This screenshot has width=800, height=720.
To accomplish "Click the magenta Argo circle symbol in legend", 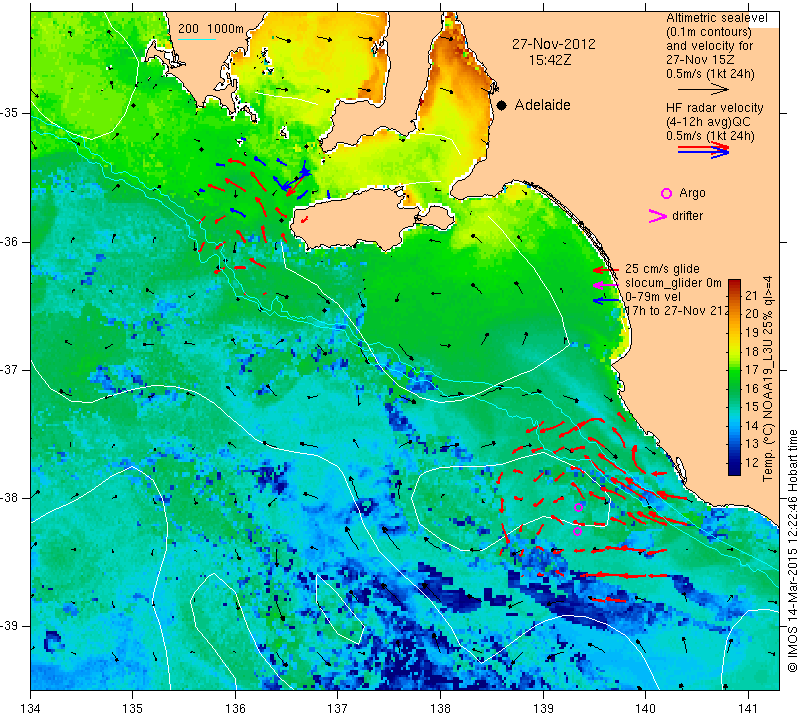I will (x=666, y=193).
